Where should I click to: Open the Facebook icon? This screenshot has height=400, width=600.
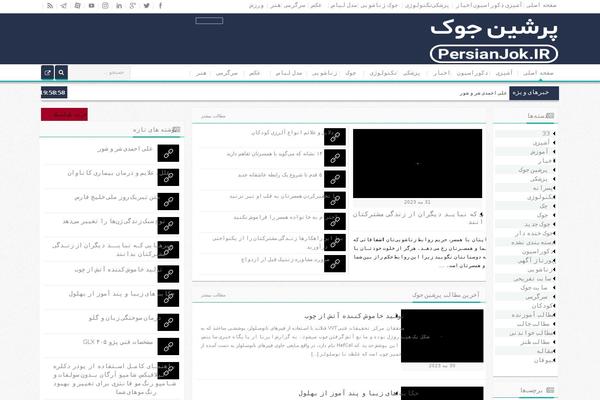click(x=160, y=5)
